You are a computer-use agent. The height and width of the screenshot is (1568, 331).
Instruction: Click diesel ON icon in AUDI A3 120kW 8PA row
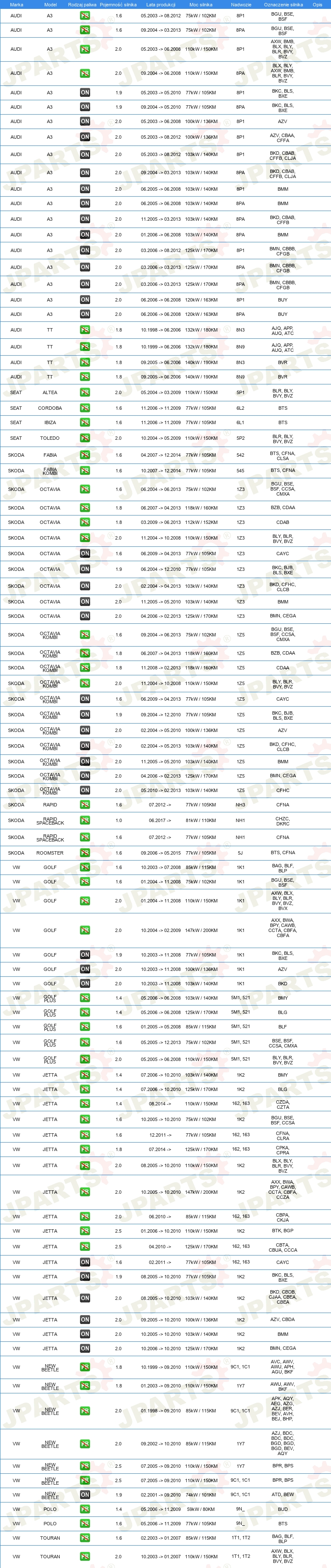(85, 314)
